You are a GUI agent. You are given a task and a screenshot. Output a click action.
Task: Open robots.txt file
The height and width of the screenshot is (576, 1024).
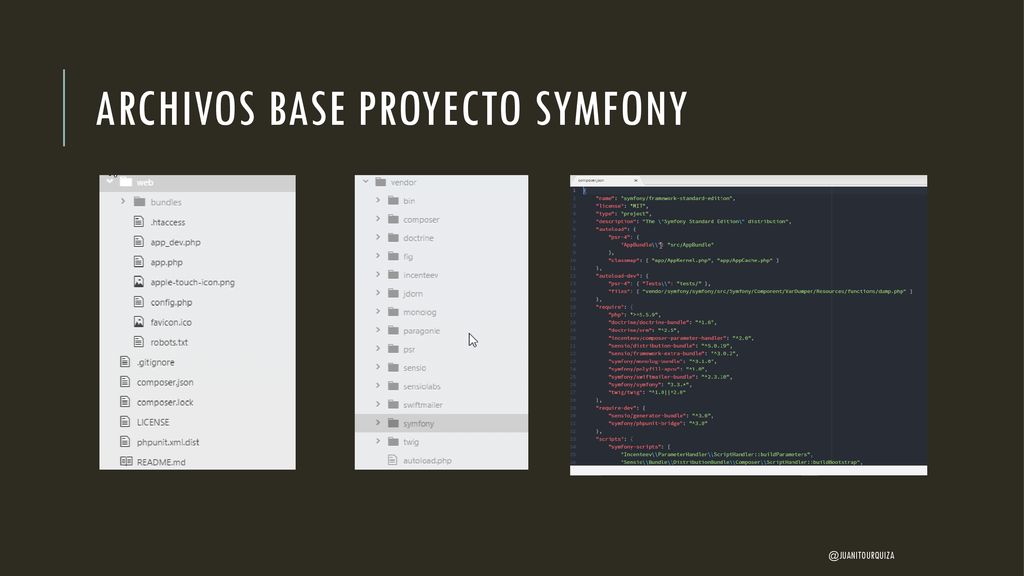coord(169,342)
